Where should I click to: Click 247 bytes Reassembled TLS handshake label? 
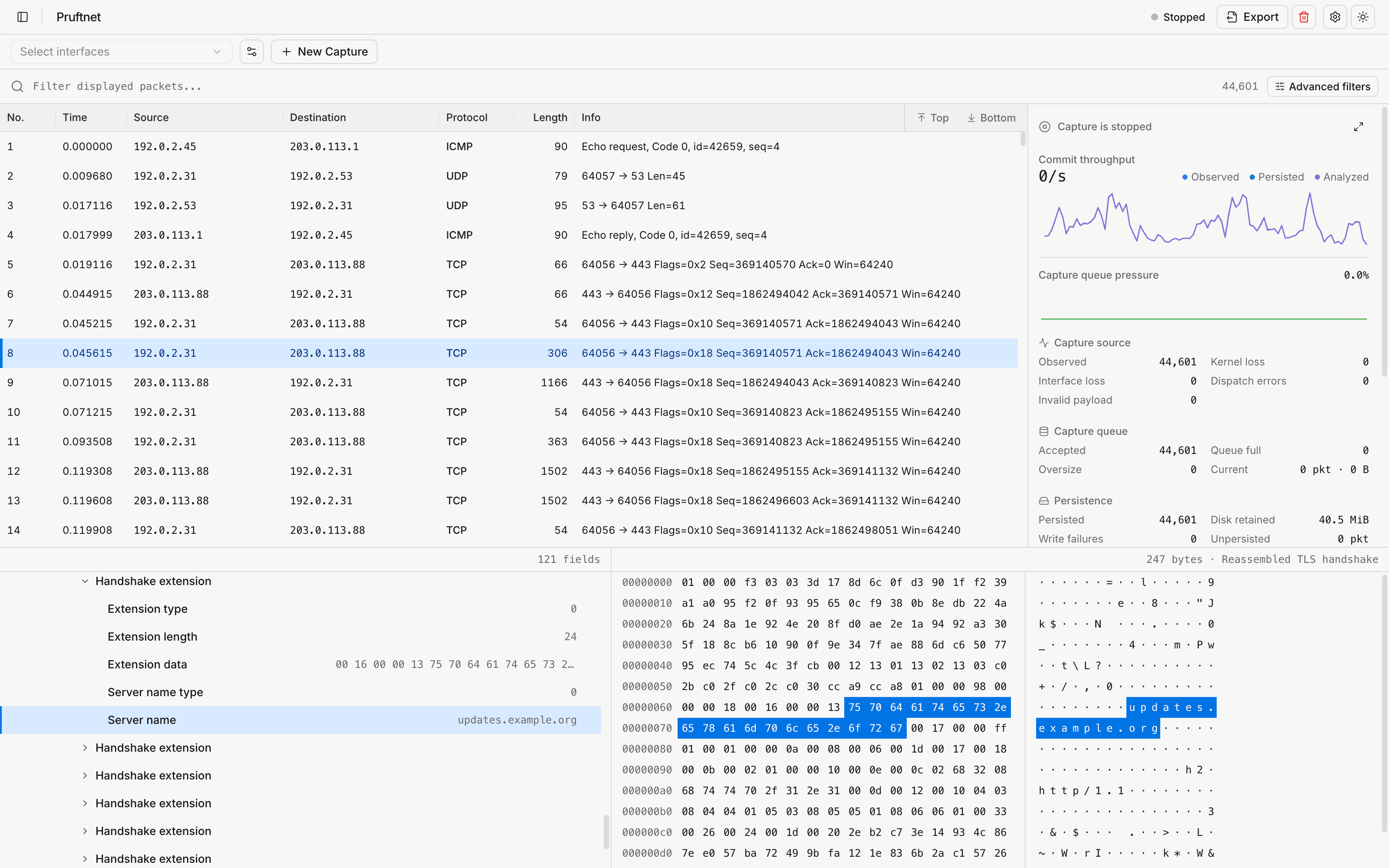point(1262,559)
